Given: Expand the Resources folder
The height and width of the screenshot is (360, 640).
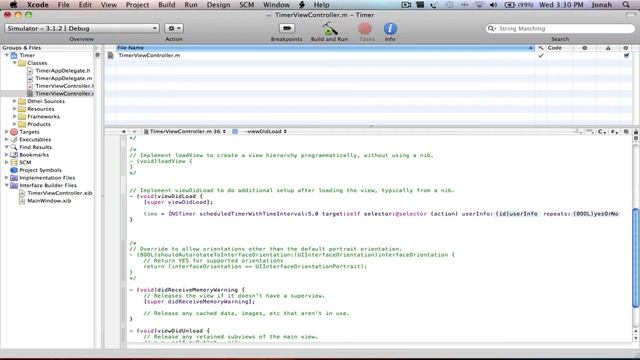Looking at the screenshot, I should [15, 109].
